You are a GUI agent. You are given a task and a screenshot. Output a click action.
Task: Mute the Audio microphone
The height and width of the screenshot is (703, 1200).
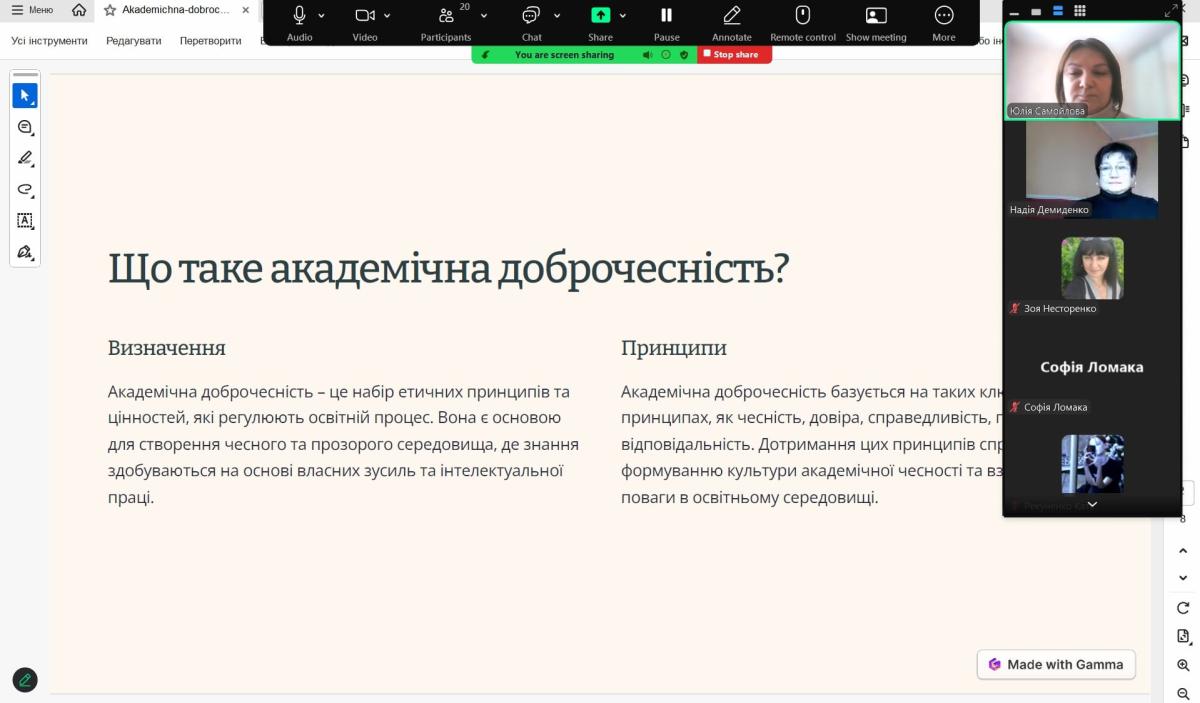(299, 16)
